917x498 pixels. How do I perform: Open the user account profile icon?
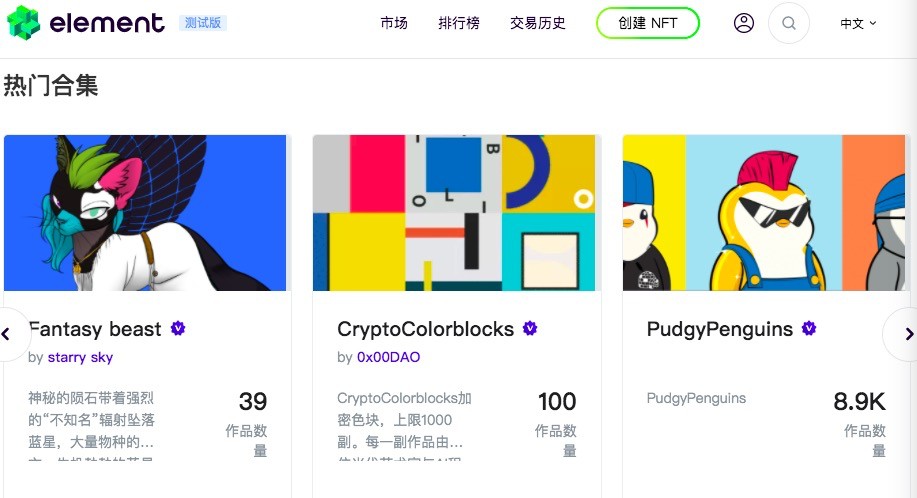click(x=743, y=23)
